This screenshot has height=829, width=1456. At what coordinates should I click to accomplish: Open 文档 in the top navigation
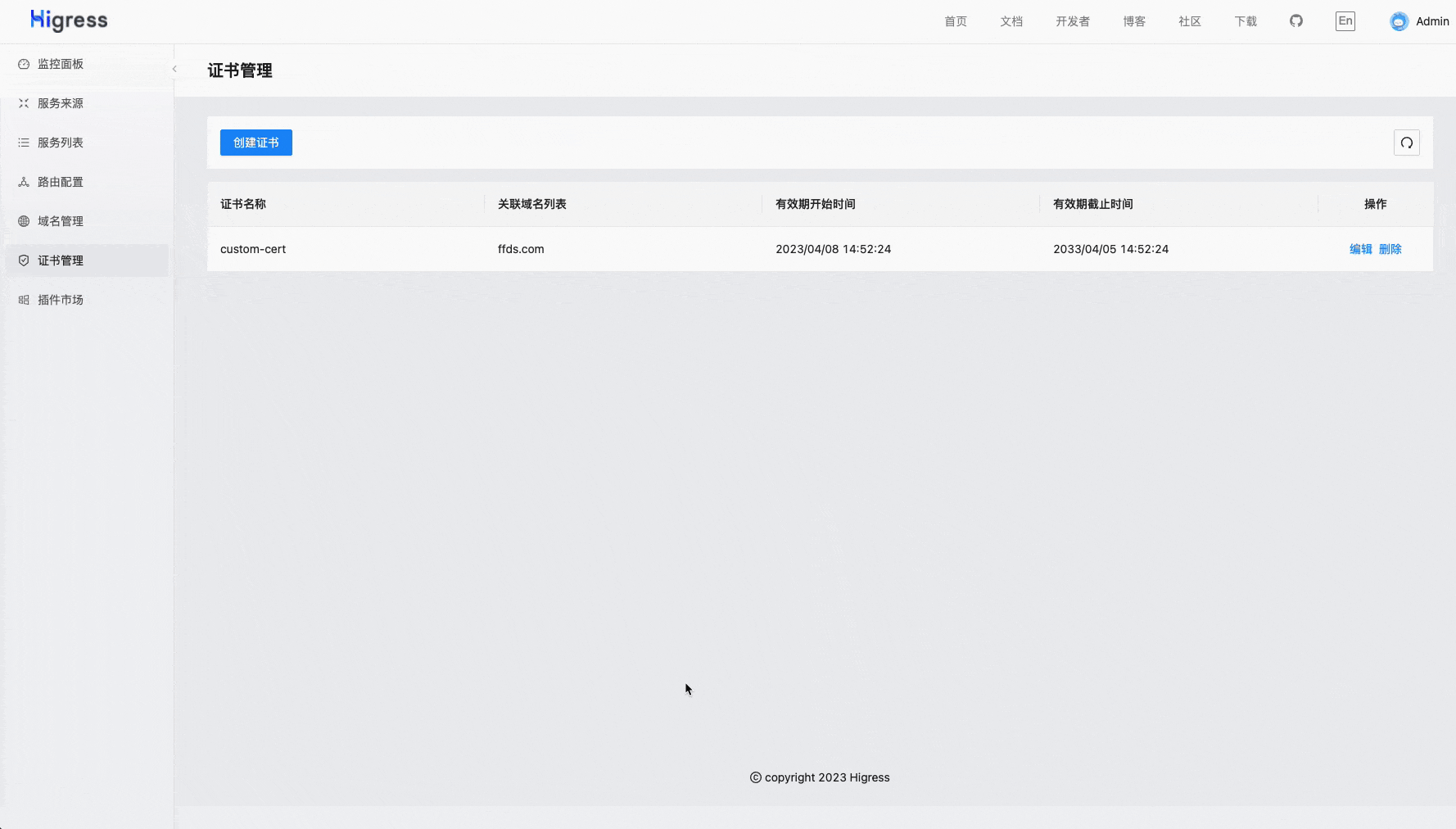pos(1011,21)
